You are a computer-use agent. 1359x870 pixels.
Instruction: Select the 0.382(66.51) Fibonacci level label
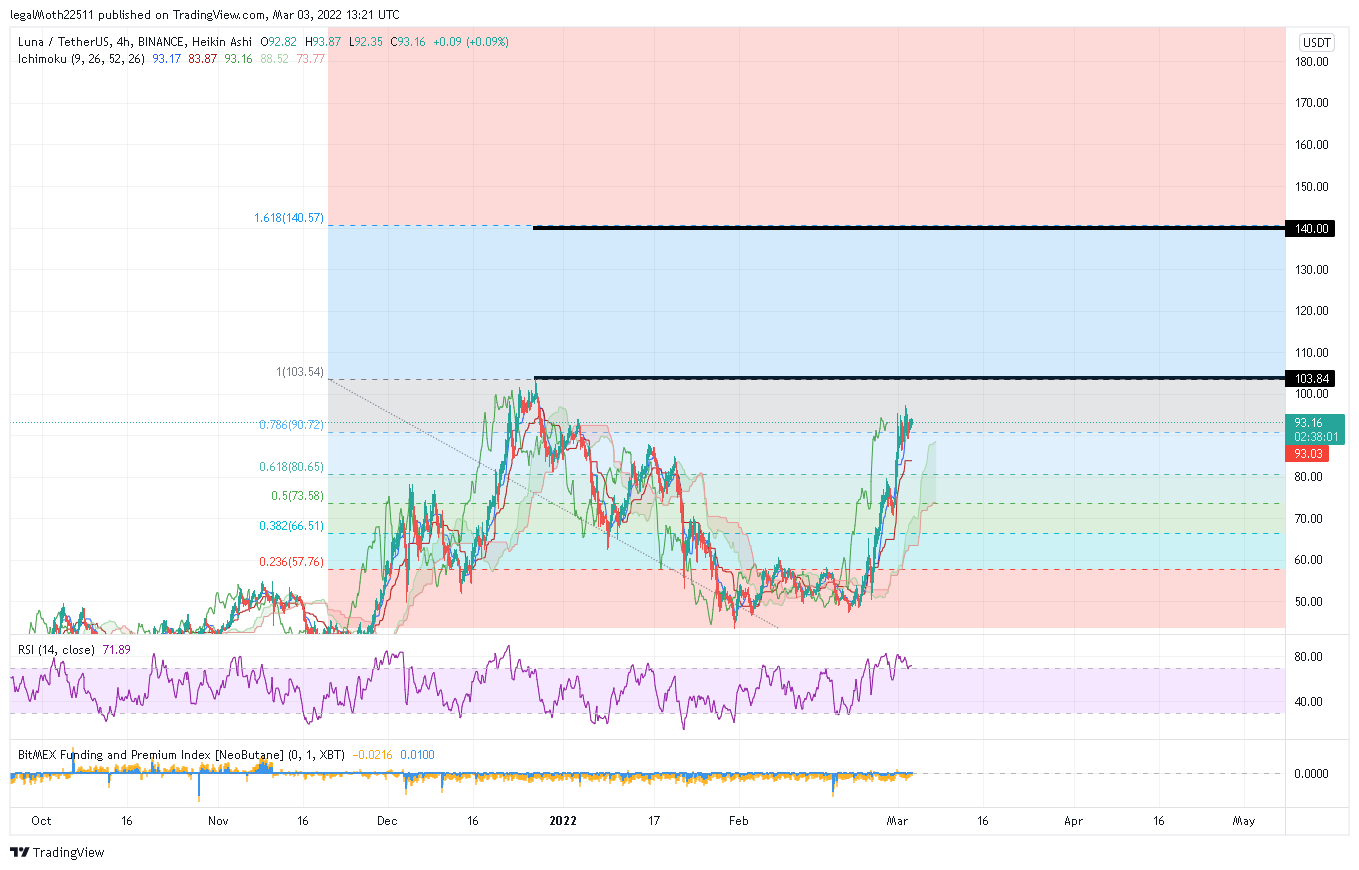pyautogui.click(x=291, y=525)
